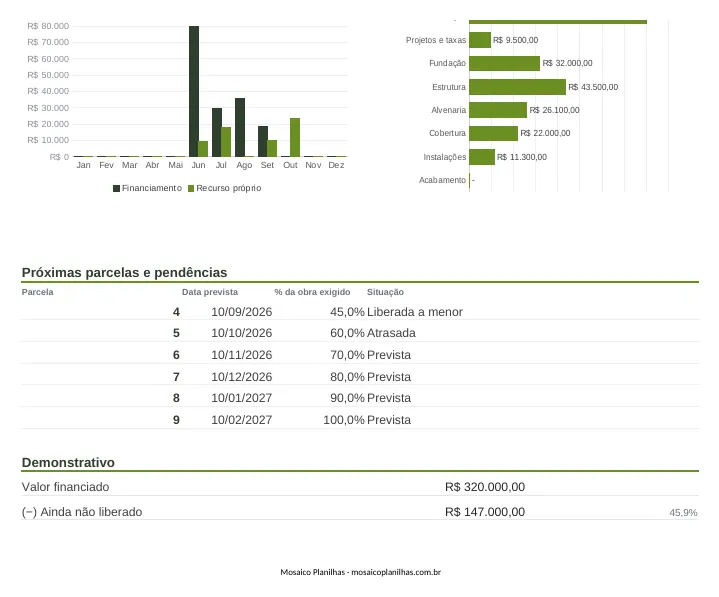Image resolution: width=719 pixels, height=597 pixels.
Task: Open the mosaicoplanilhas.com.br footer link
Action: 396,572
